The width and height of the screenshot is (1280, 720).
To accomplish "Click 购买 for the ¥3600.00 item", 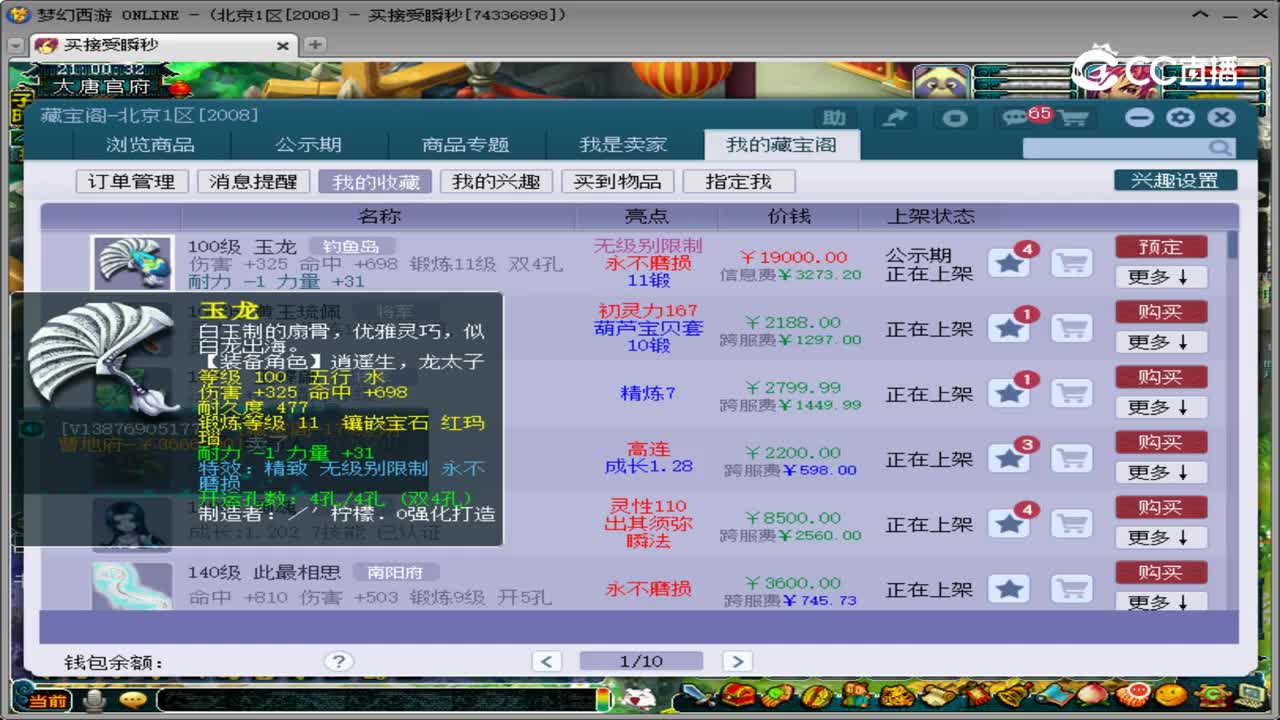I will [x=1161, y=572].
